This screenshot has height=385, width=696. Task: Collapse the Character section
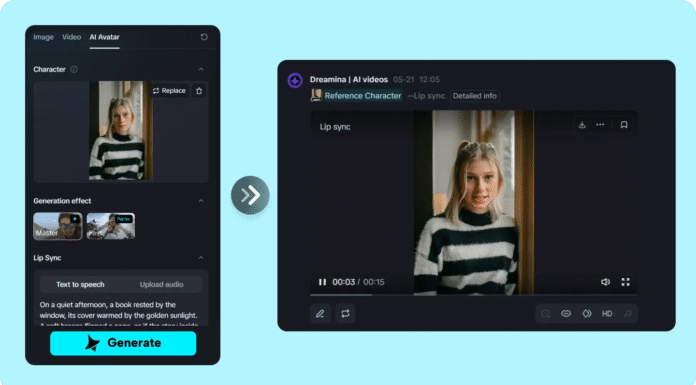(x=201, y=69)
